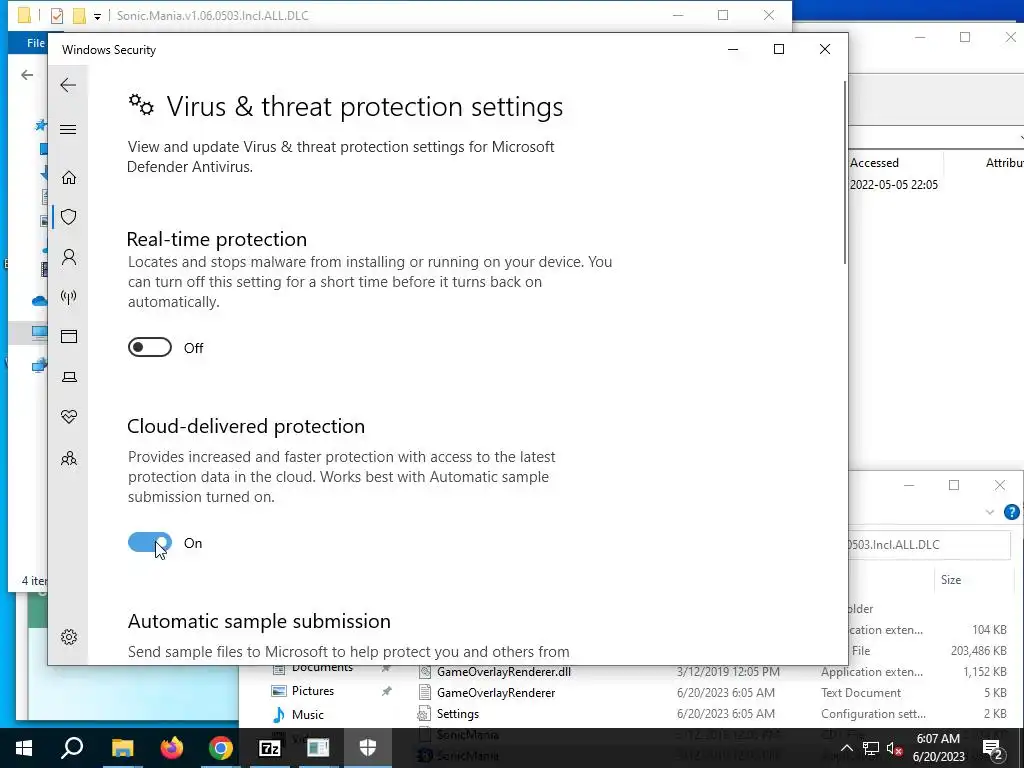Select Settings configuration file
1024x768 pixels.
(x=457, y=714)
